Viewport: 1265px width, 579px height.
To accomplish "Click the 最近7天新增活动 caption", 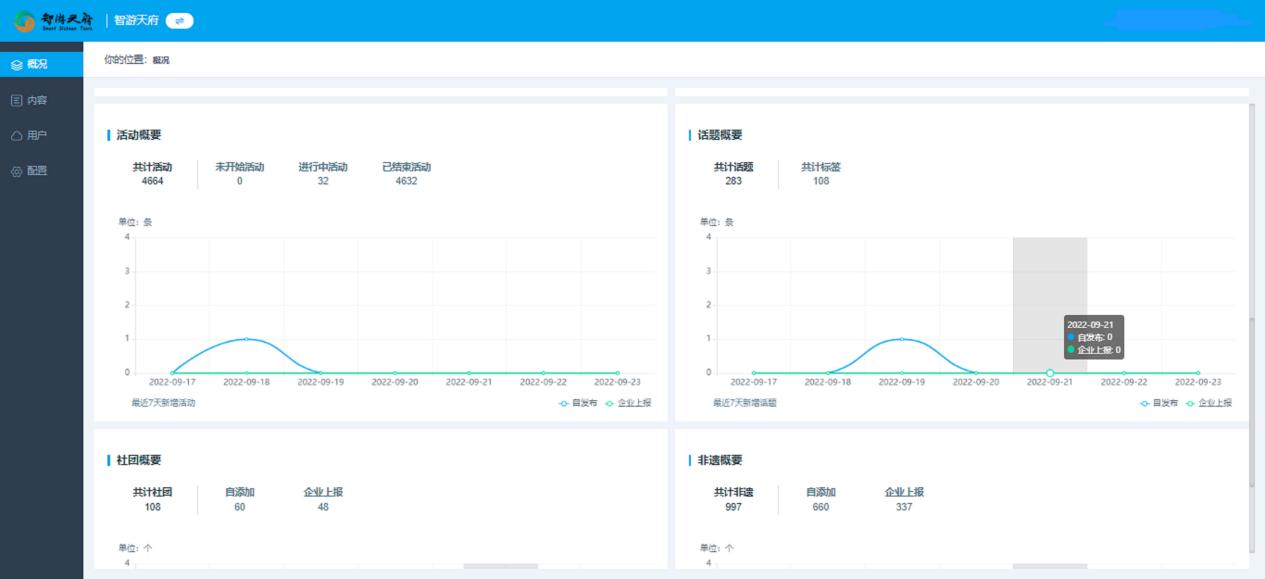I will click(x=163, y=402).
